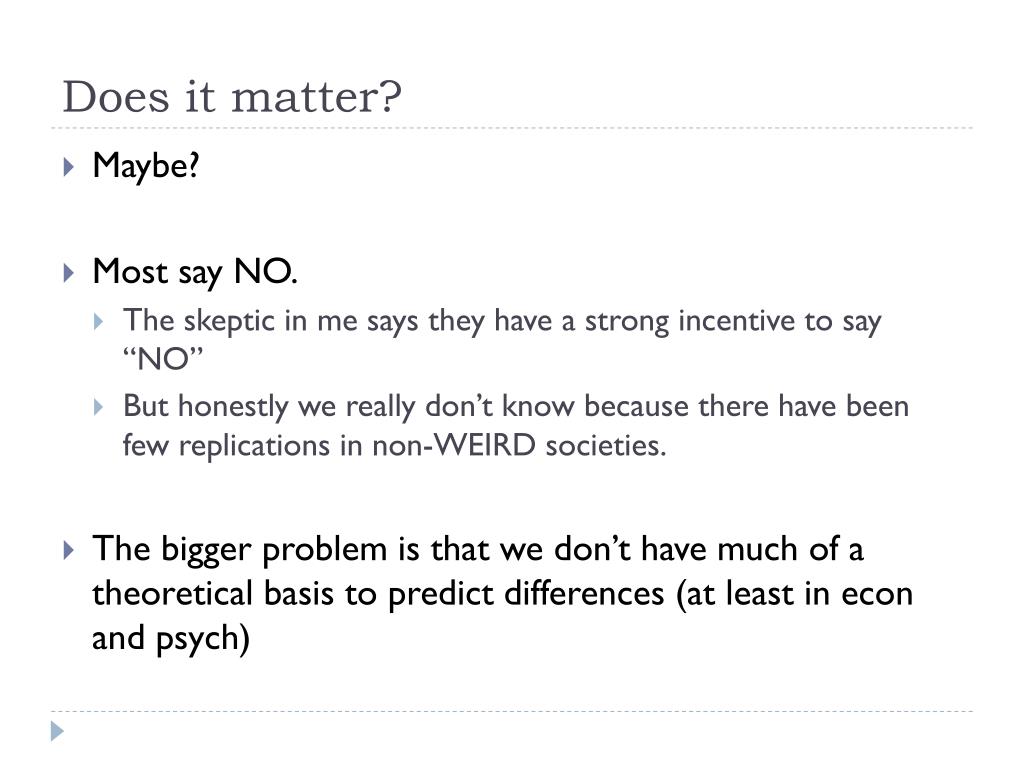This screenshot has width=1024, height=768.
Task: Click the quoted "NO" on the wrapped line
Action: (163, 359)
